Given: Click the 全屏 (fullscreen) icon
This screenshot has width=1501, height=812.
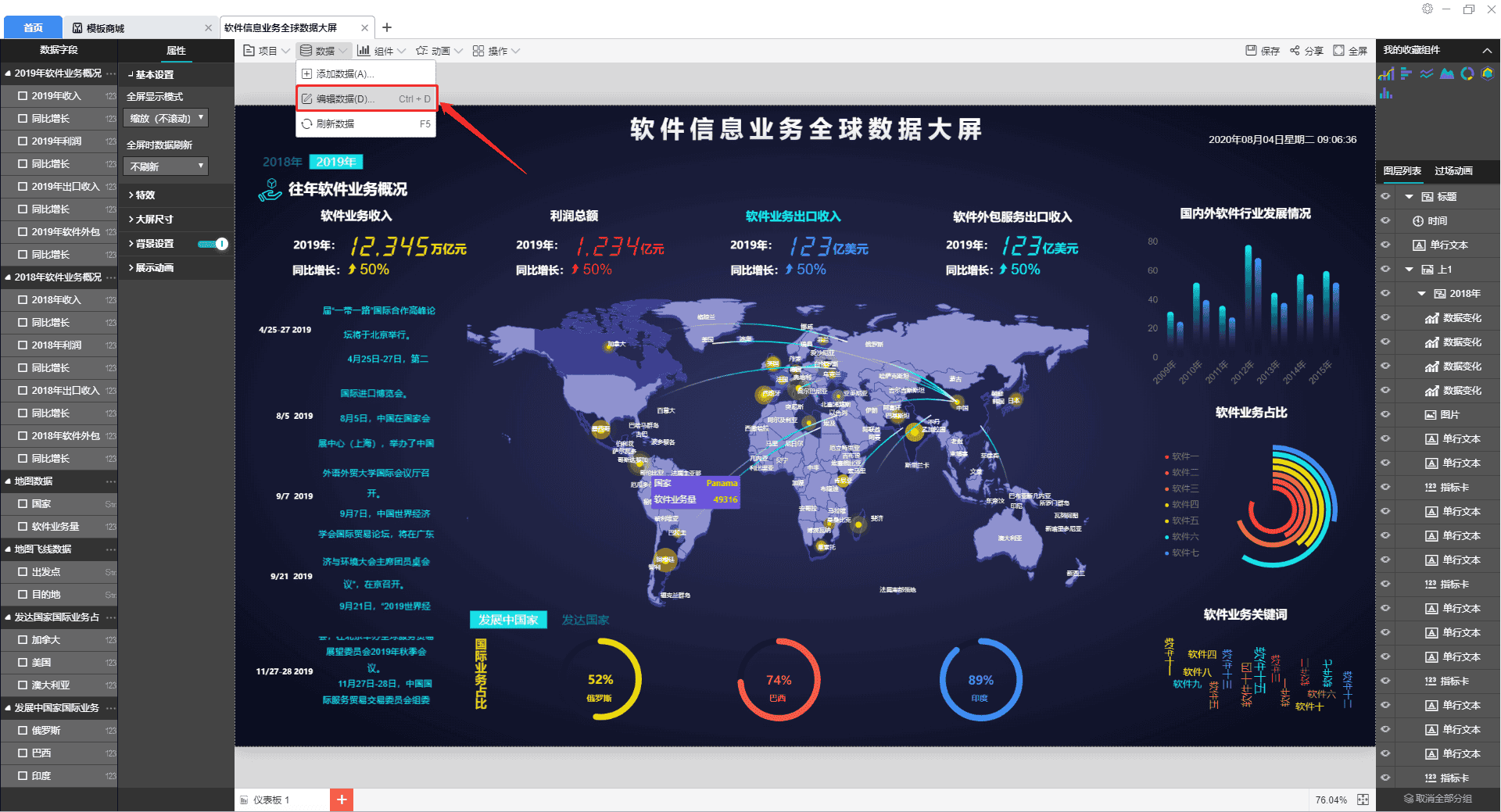Looking at the screenshot, I should click(1338, 51).
